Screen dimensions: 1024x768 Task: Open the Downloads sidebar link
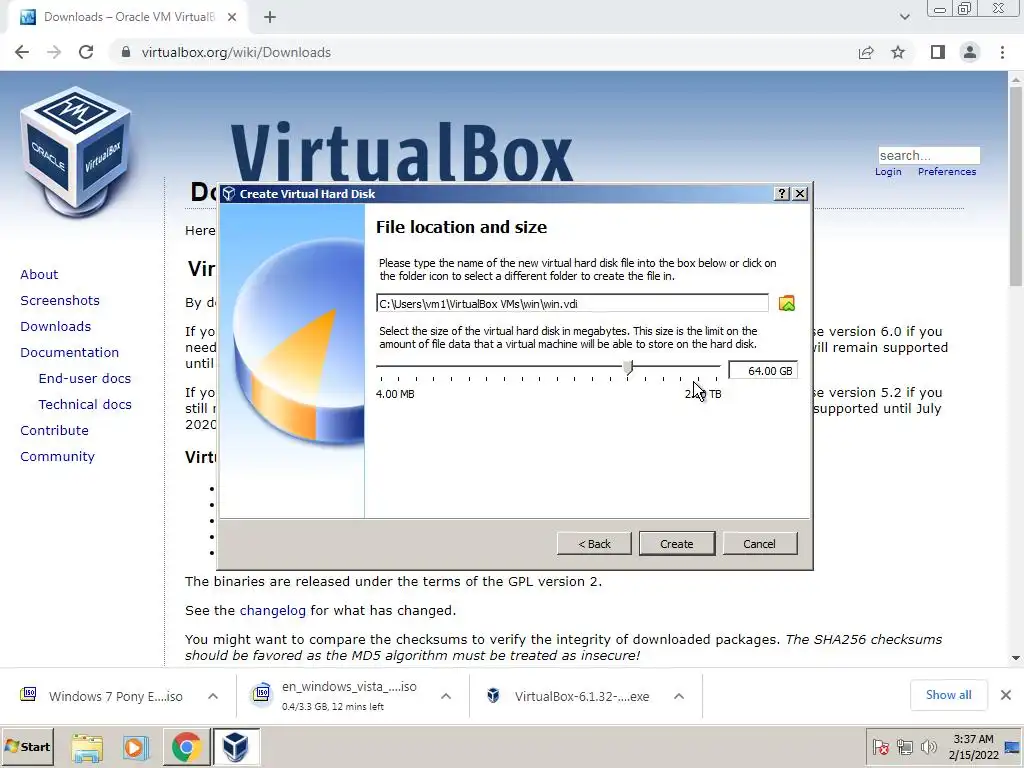point(56,327)
